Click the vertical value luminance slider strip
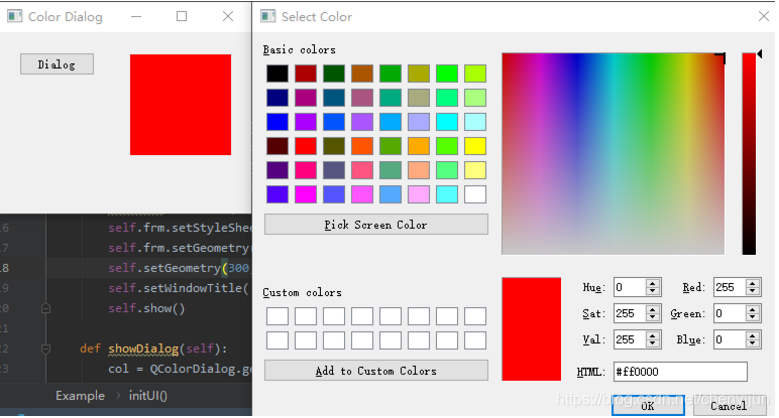Image resolution: width=779 pixels, height=418 pixels. pyautogui.click(x=749, y=154)
